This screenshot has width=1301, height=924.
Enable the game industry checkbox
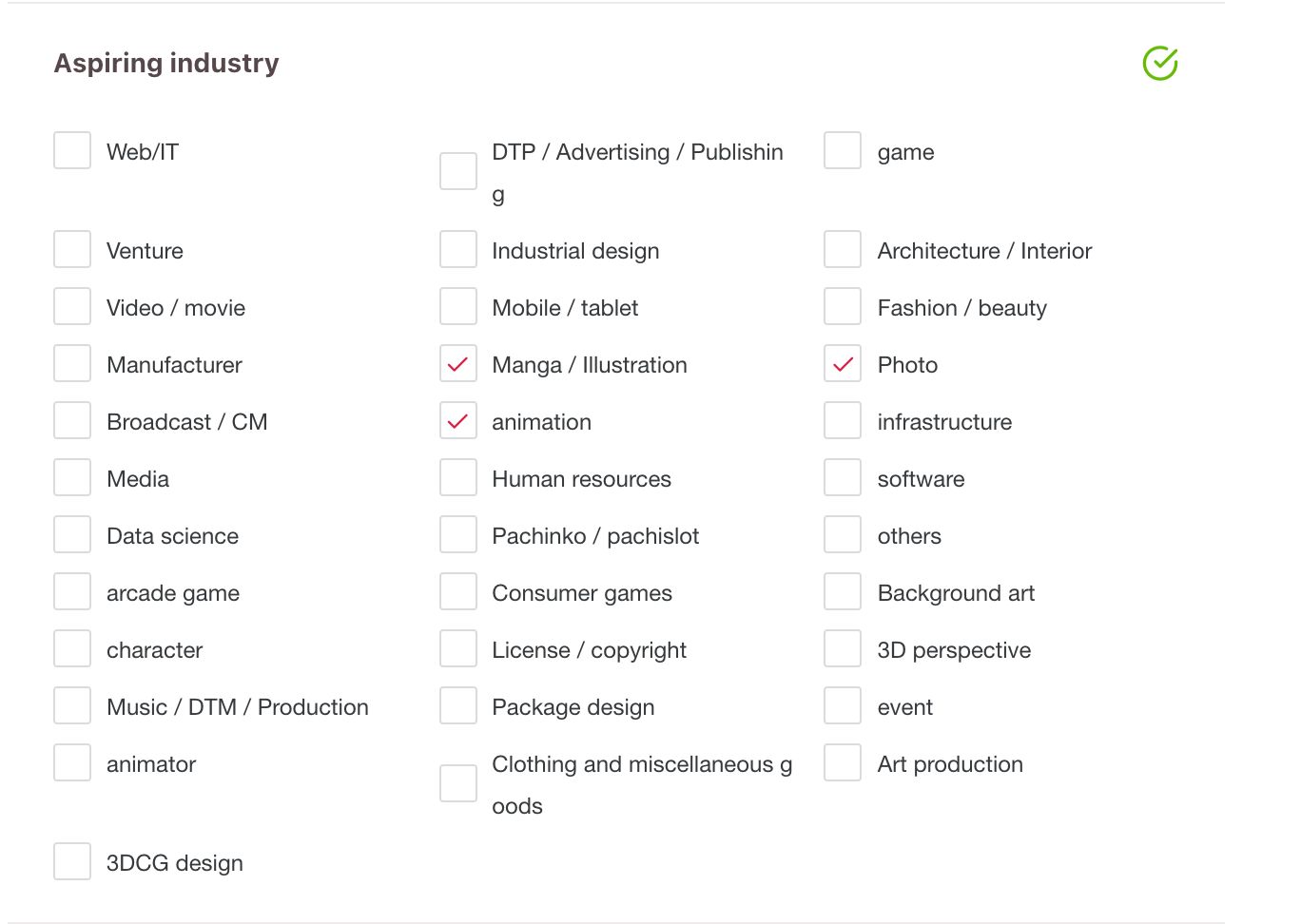[x=843, y=151]
